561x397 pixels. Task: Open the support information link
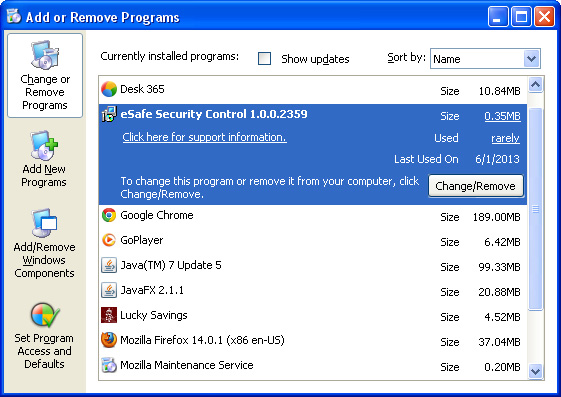204,137
